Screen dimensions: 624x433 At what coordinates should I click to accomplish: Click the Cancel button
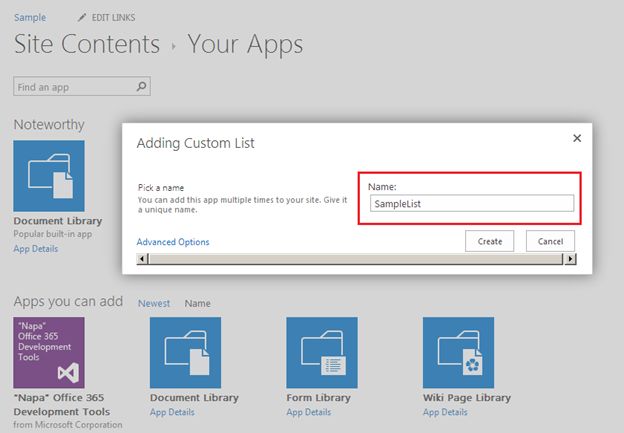tap(551, 241)
